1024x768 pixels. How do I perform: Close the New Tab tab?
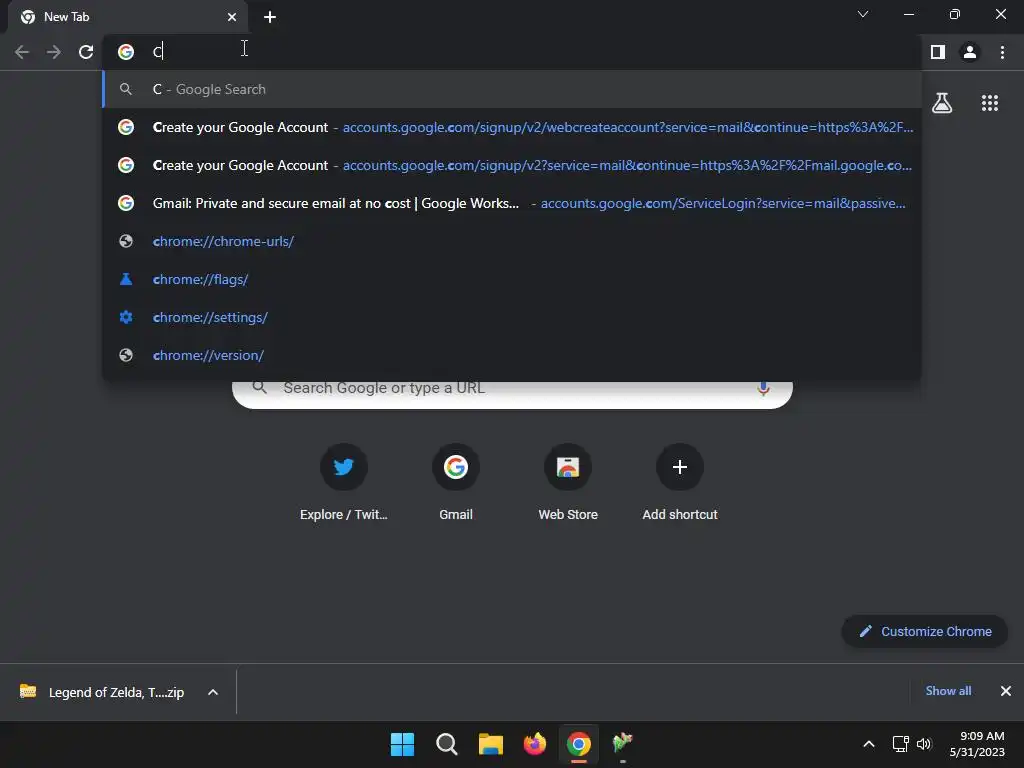point(232,17)
